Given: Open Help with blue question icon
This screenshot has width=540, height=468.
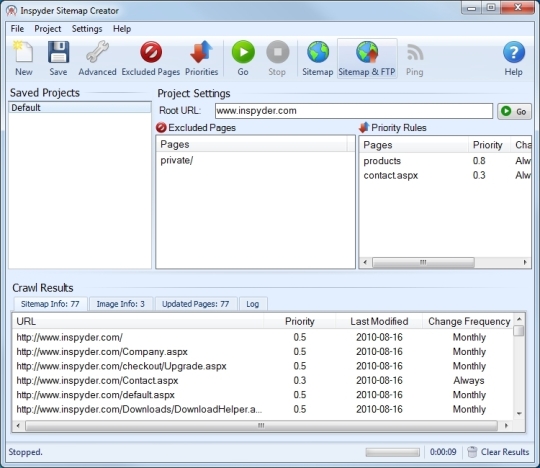Looking at the screenshot, I should pos(513,58).
